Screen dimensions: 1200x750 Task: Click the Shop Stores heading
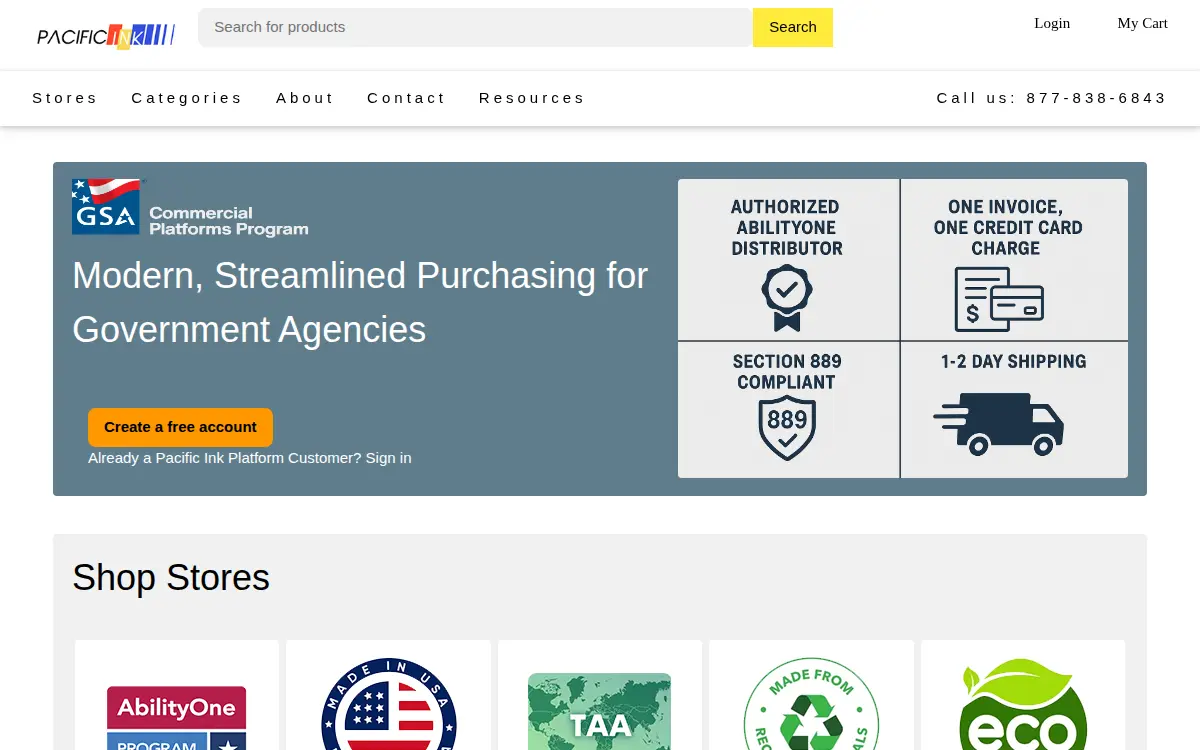pos(171,578)
